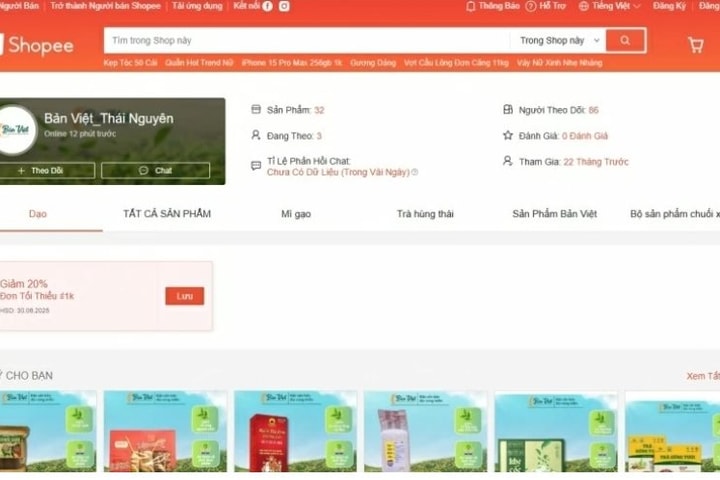The height and width of the screenshot is (480, 720).
Task: Open Hỗ Trợ help link
Action: (546, 6)
